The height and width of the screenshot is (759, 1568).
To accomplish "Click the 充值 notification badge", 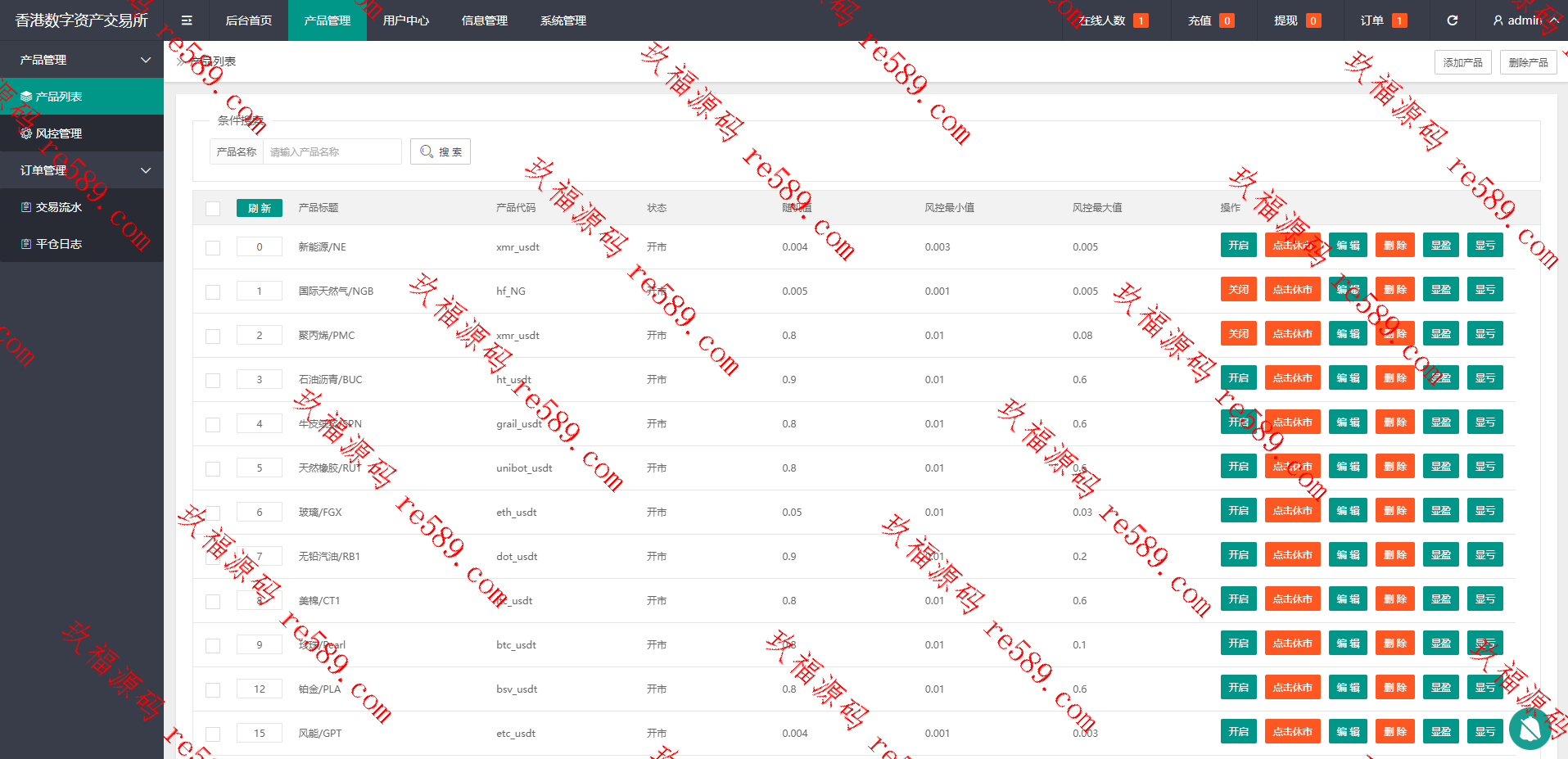I will [x=1227, y=20].
